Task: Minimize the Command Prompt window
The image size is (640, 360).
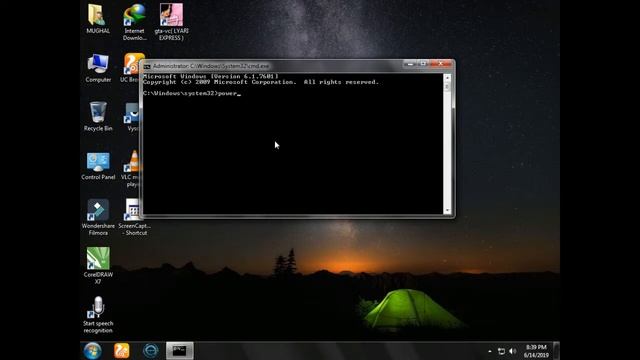Action: (x=410, y=64)
